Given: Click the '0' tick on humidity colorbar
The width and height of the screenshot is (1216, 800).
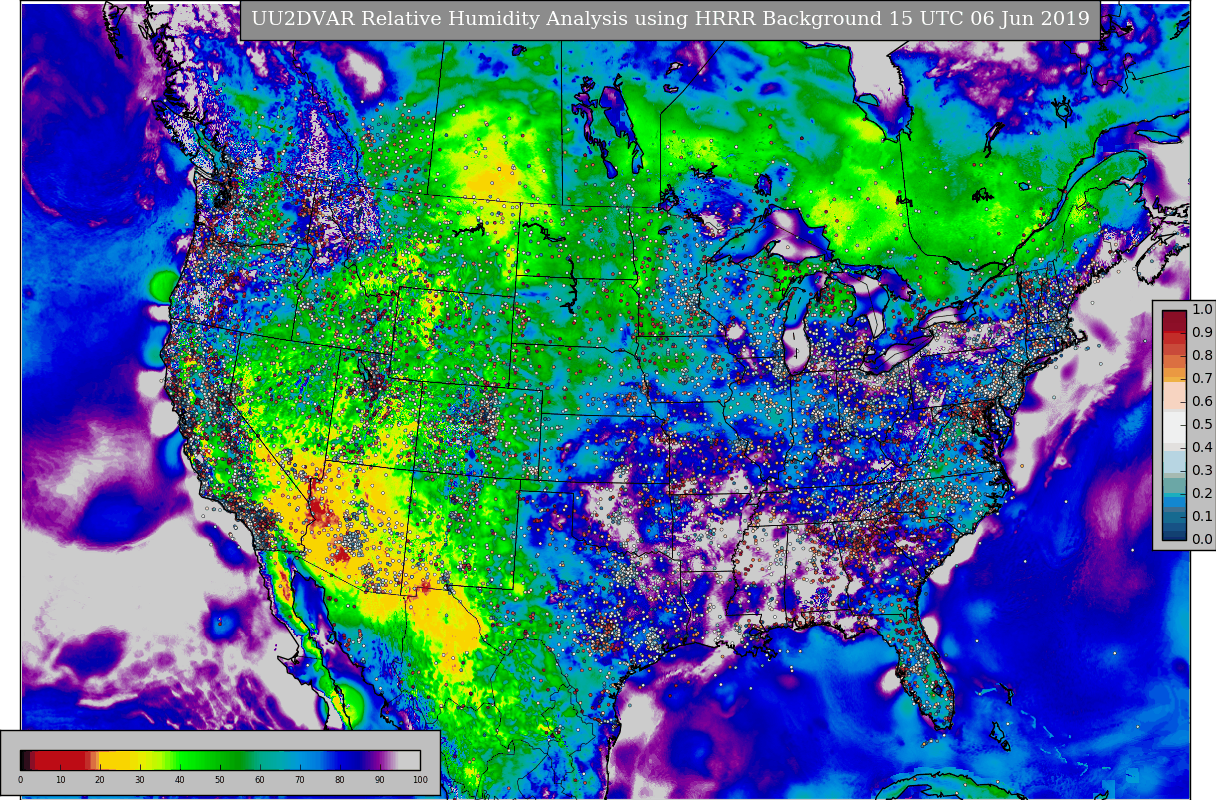Looking at the screenshot, I should 20,780.
